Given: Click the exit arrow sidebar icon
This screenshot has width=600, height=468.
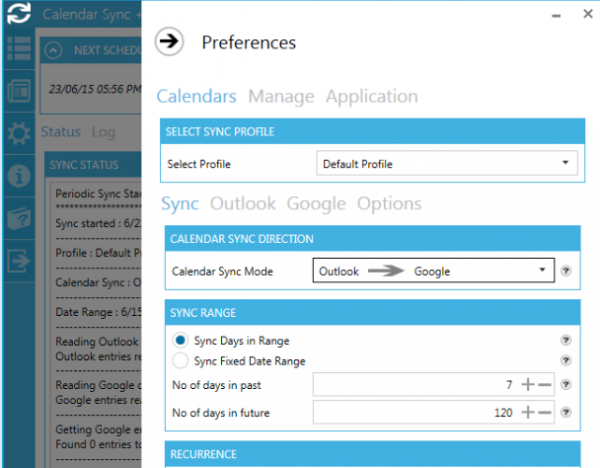Looking at the screenshot, I should point(18,260).
